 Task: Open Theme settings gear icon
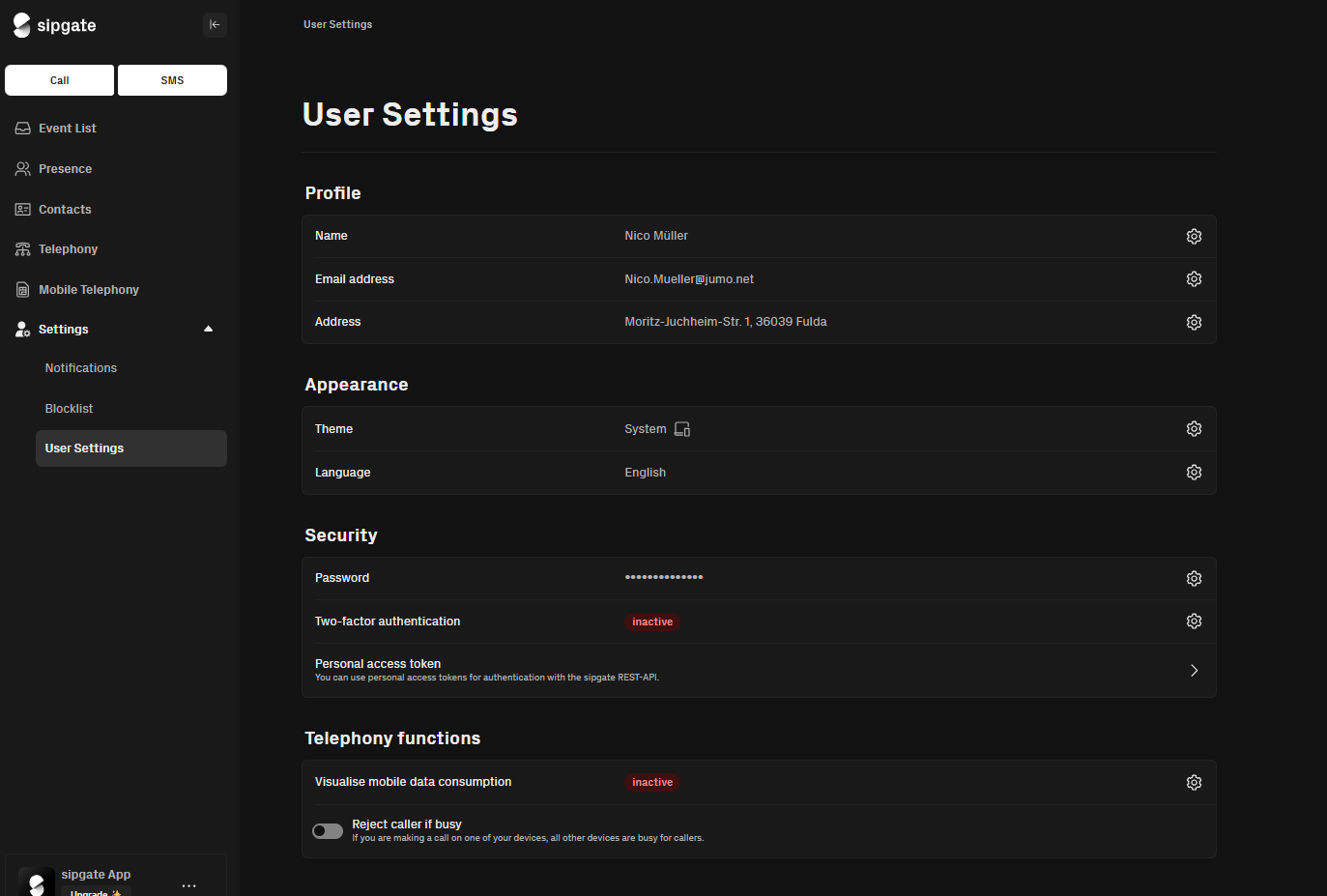click(1194, 429)
